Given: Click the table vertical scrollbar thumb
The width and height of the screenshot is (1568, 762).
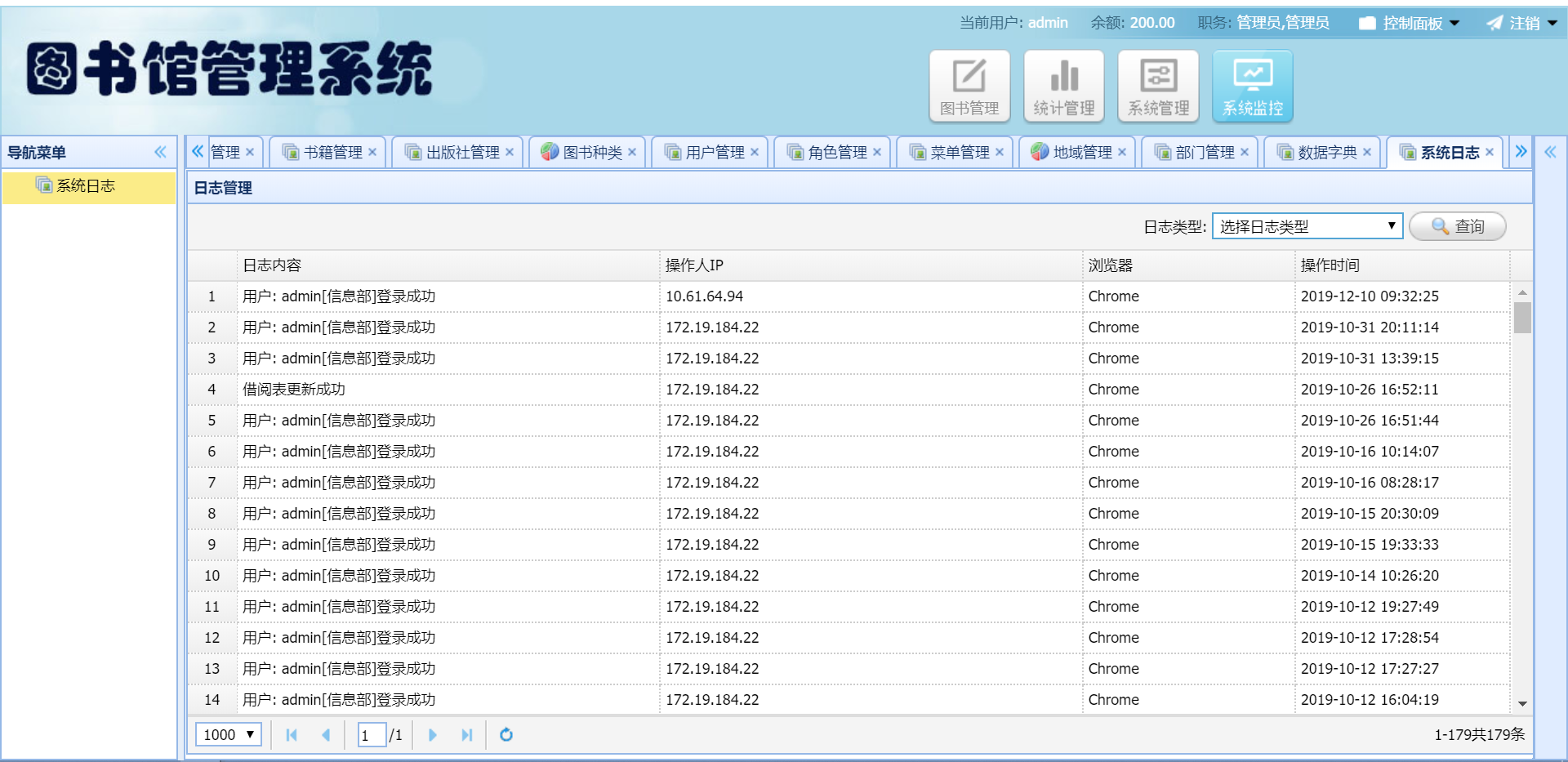Looking at the screenshot, I should coord(1522,318).
